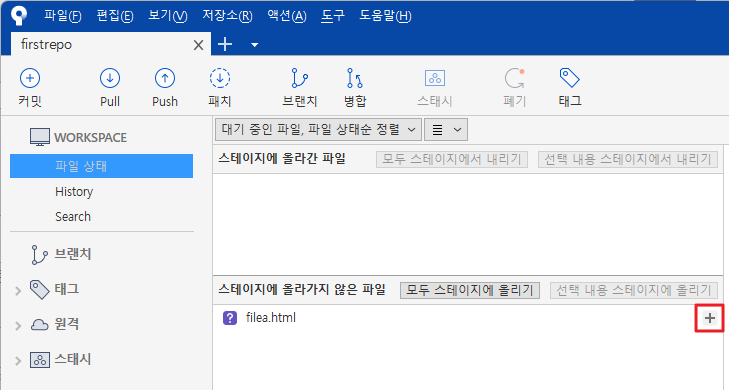
Task: Click the Discard (폐기) toolbar icon
Action: tap(515, 78)
